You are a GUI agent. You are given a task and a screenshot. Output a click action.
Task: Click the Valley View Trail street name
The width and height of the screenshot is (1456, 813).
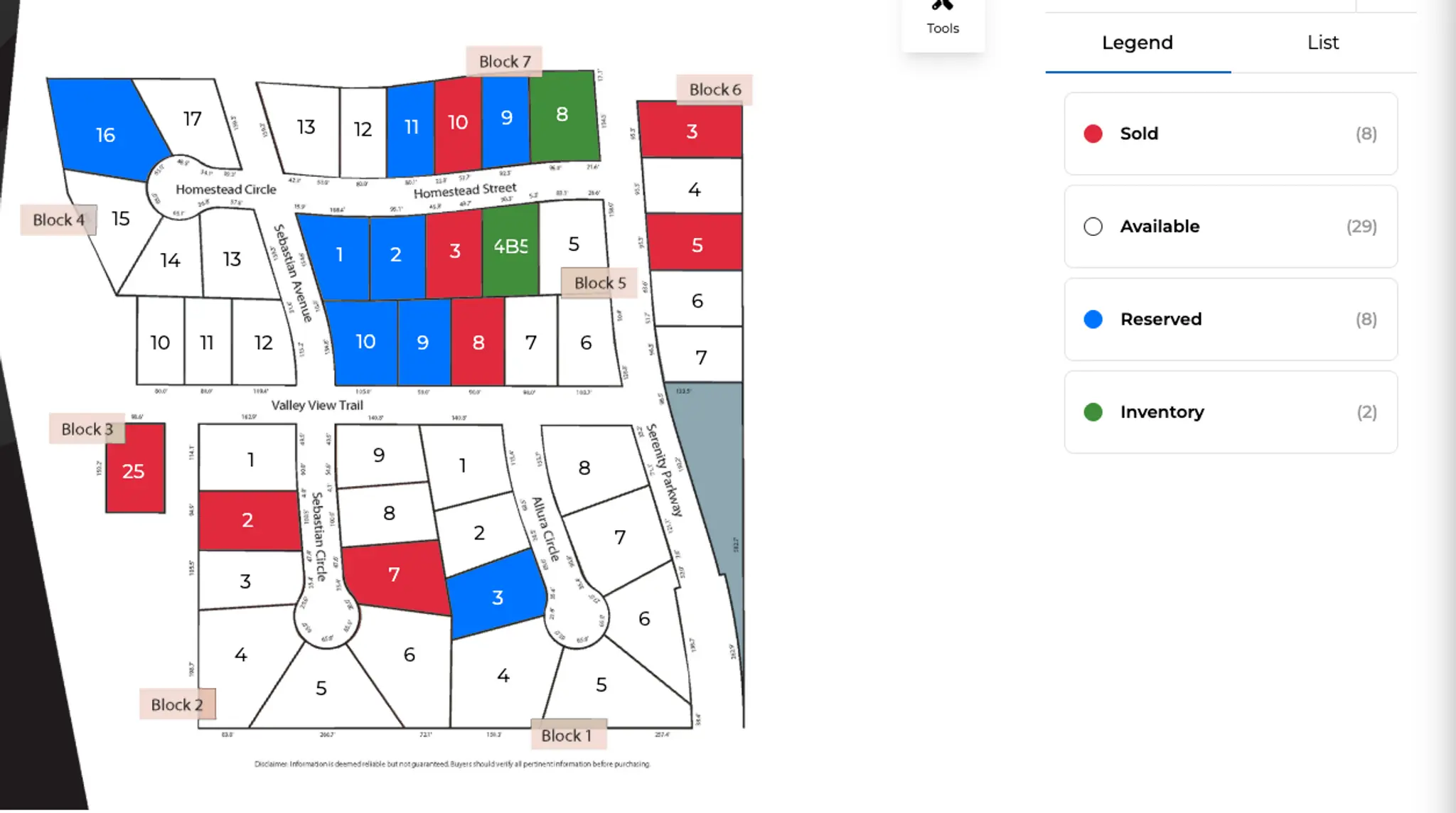point(317,405)
